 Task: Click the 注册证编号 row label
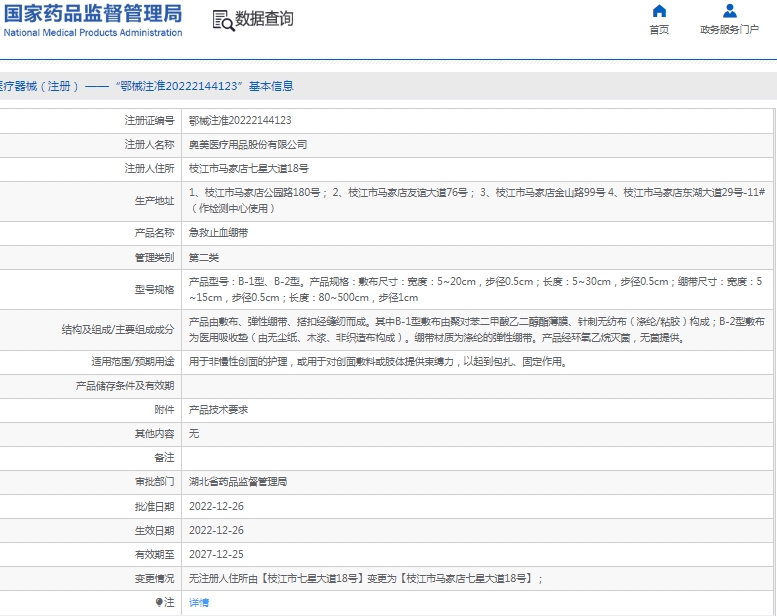pos(149,120)
